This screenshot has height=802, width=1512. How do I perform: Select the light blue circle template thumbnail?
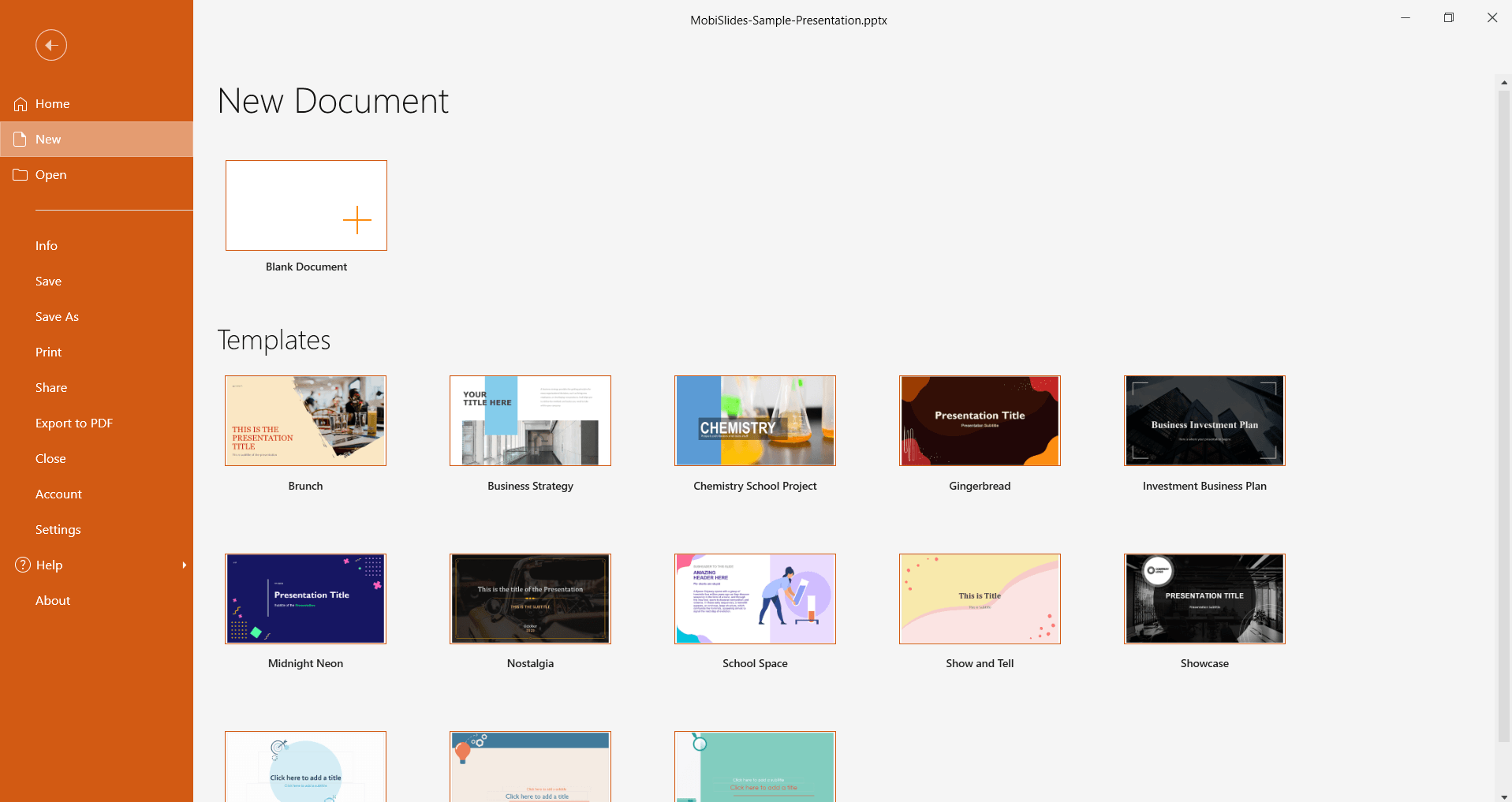click(x=306, y=767)
